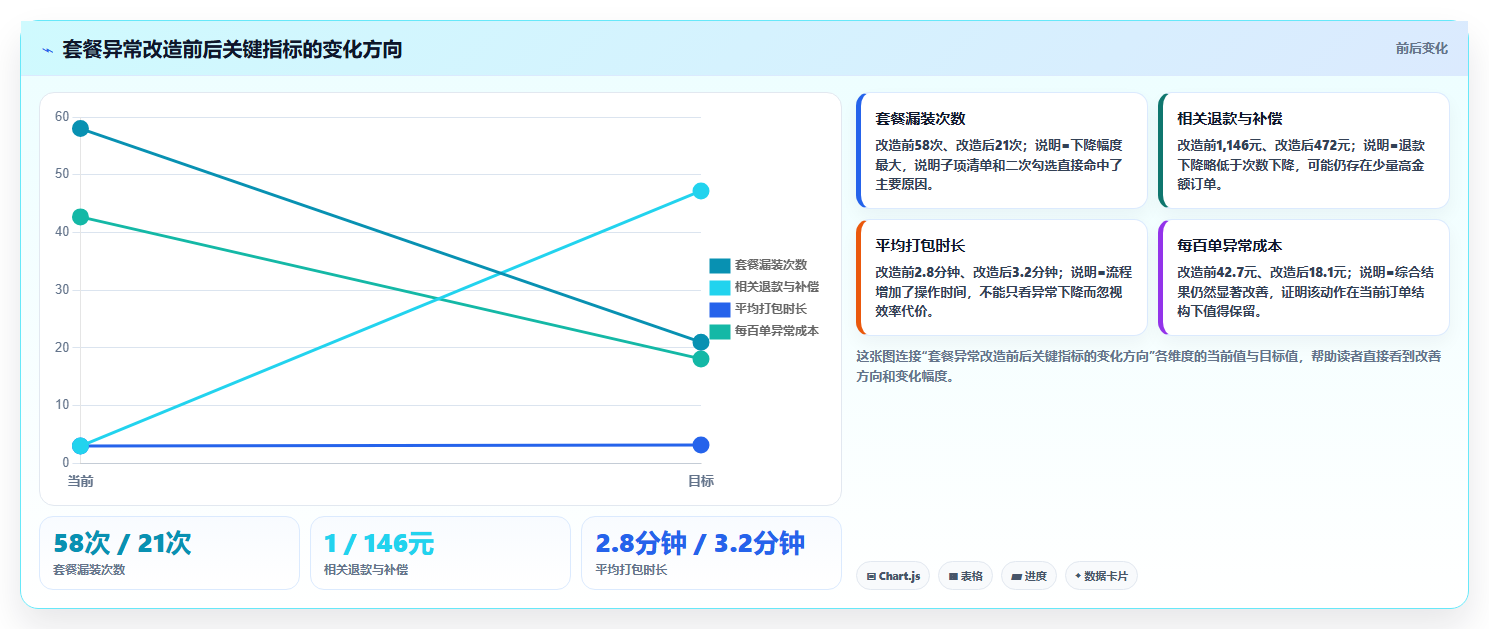Click the 当前 axis label
This screenshot has width=1489, height=629.
point(80,481)
